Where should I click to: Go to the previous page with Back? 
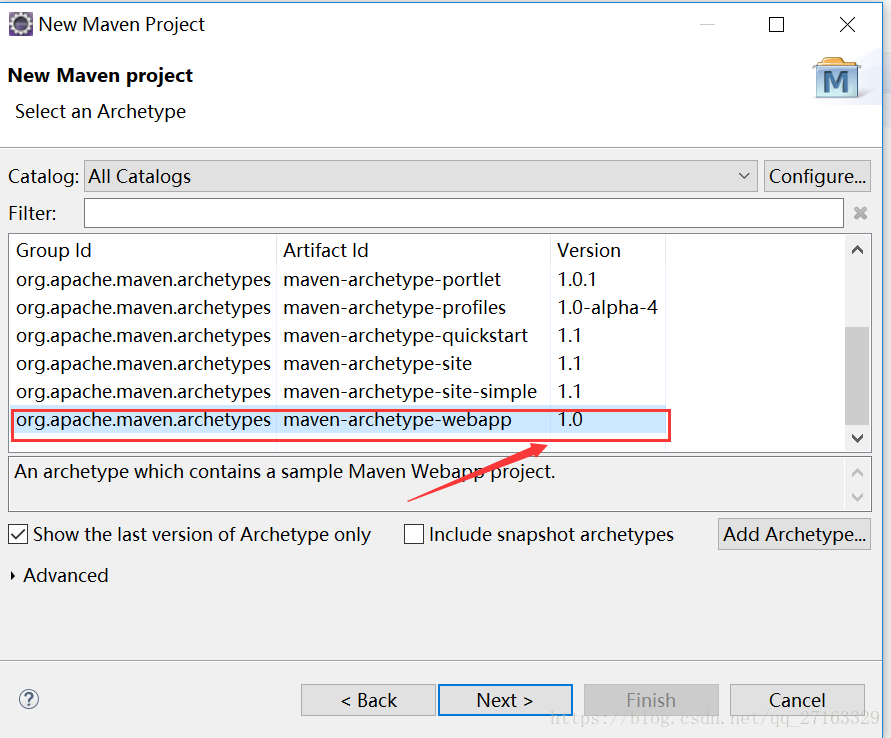click(368, 700)
